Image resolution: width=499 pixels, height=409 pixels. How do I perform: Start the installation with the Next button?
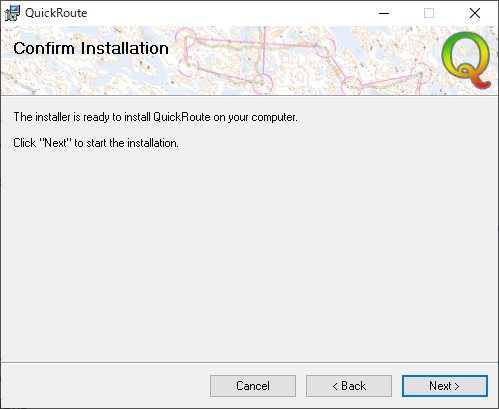click(x=445, y=386)
